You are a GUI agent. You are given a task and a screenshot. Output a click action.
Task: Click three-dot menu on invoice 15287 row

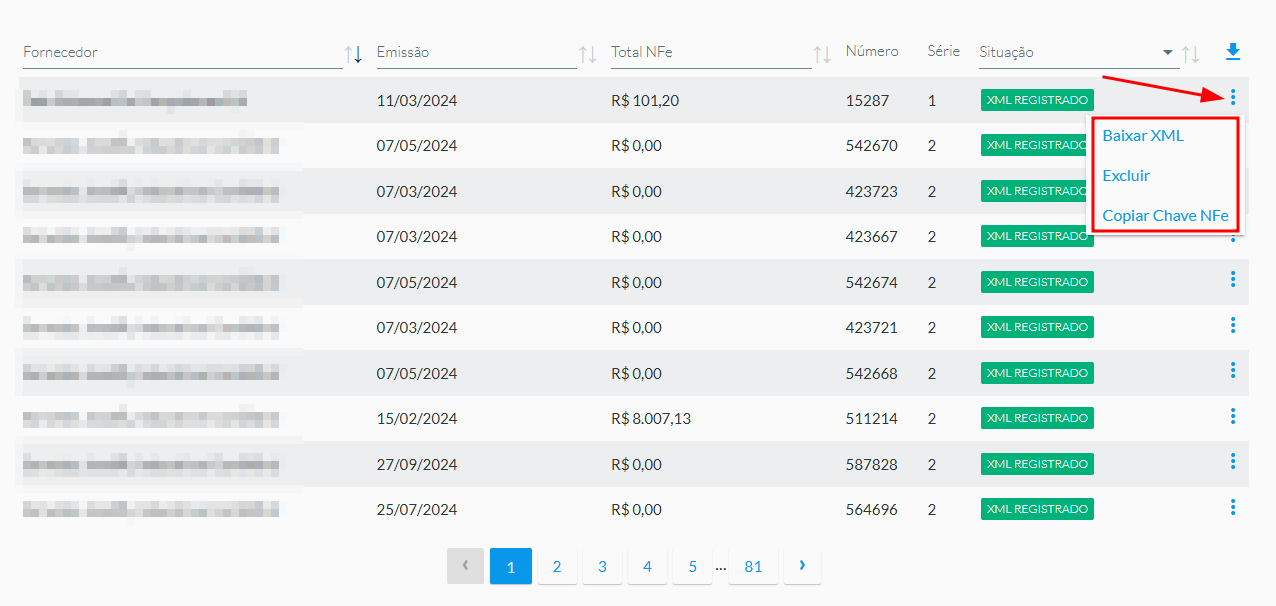pyautogui.click(x=1233, y=97)
